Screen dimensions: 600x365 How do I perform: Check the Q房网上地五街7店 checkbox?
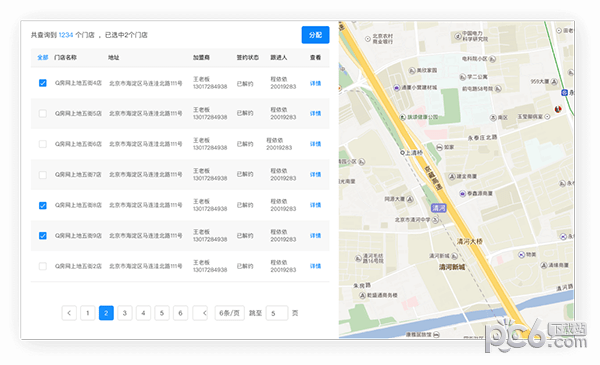(43, 175)
